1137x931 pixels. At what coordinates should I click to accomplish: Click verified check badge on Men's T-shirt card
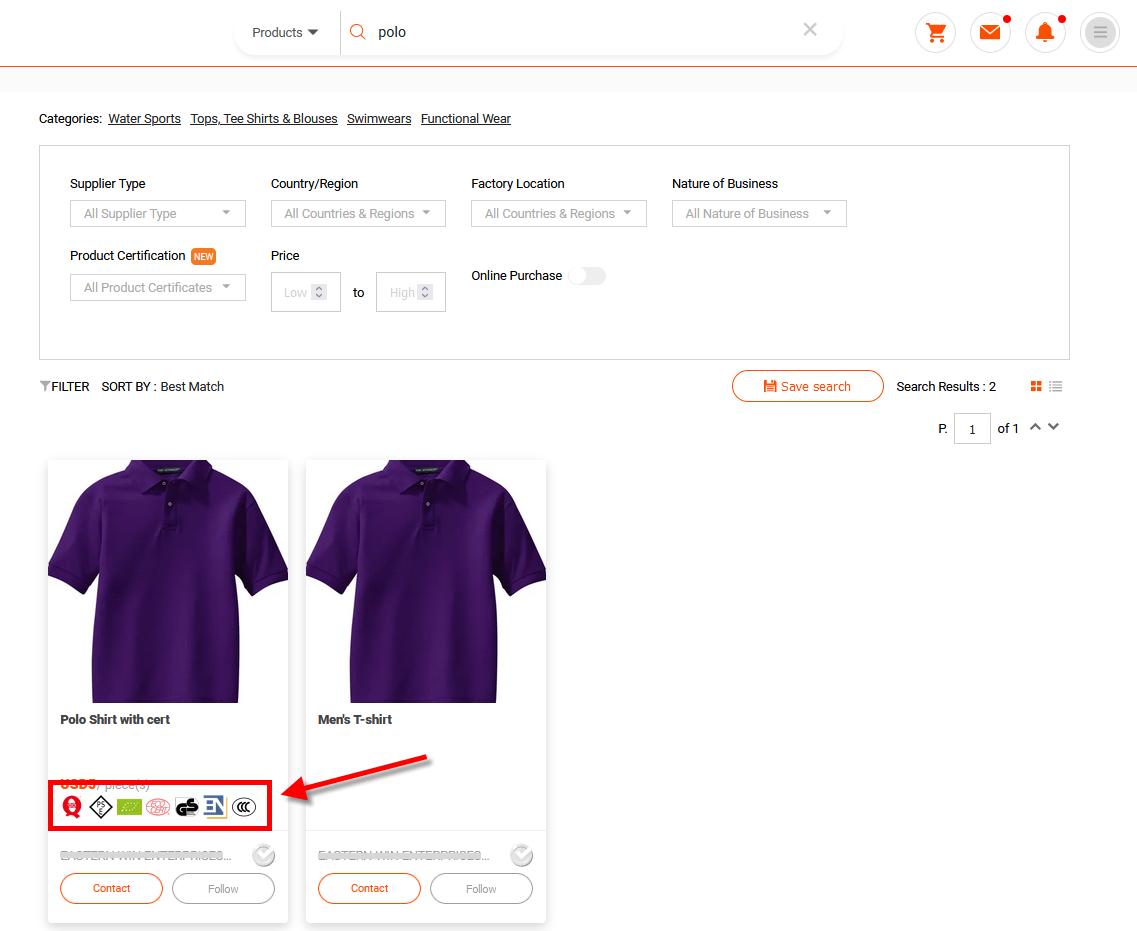(521, 856)
